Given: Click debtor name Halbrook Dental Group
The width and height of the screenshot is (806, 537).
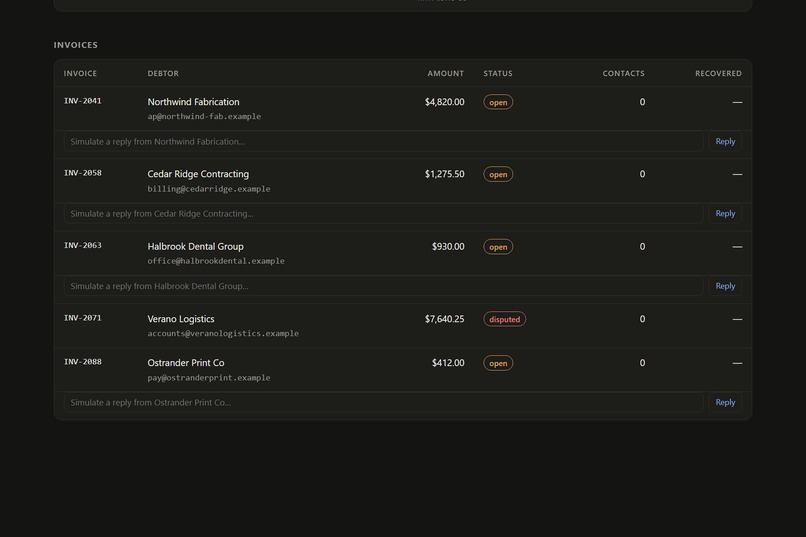Looking at the screenshot, I should [195, 246].
